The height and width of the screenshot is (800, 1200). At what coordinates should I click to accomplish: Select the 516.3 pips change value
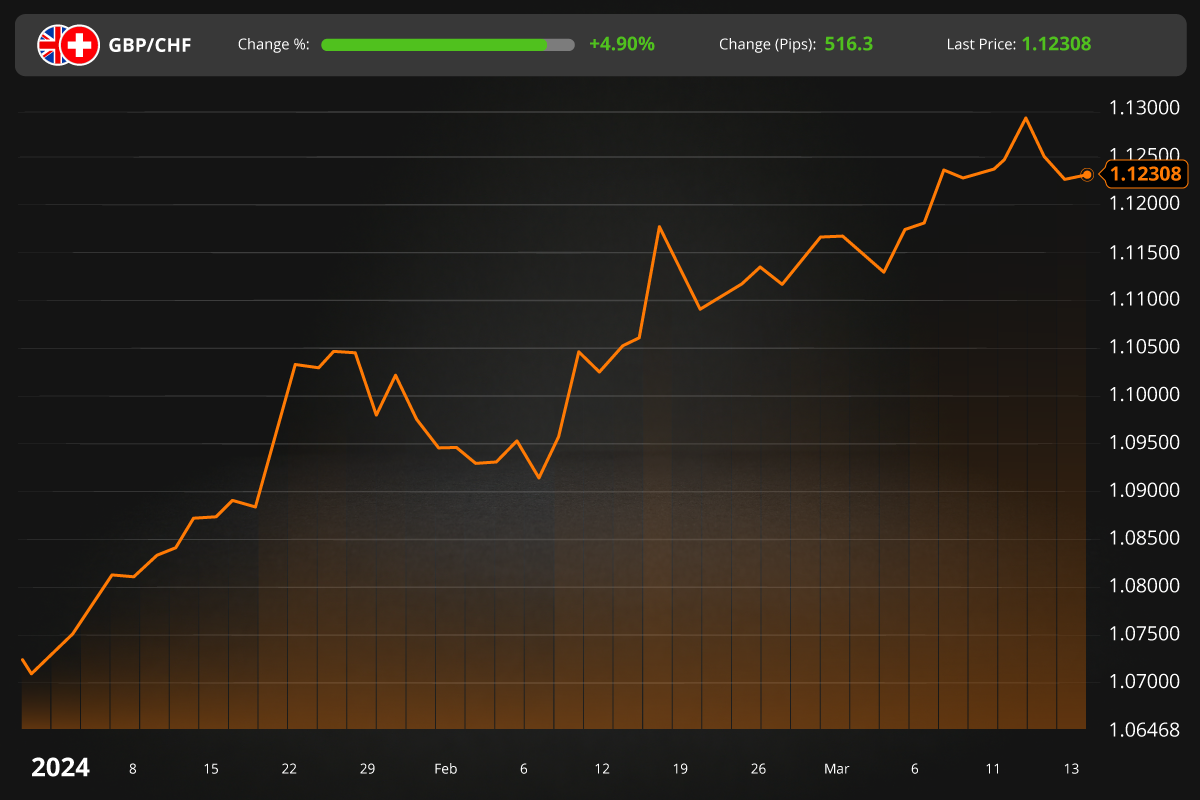[x=851, y=44]
